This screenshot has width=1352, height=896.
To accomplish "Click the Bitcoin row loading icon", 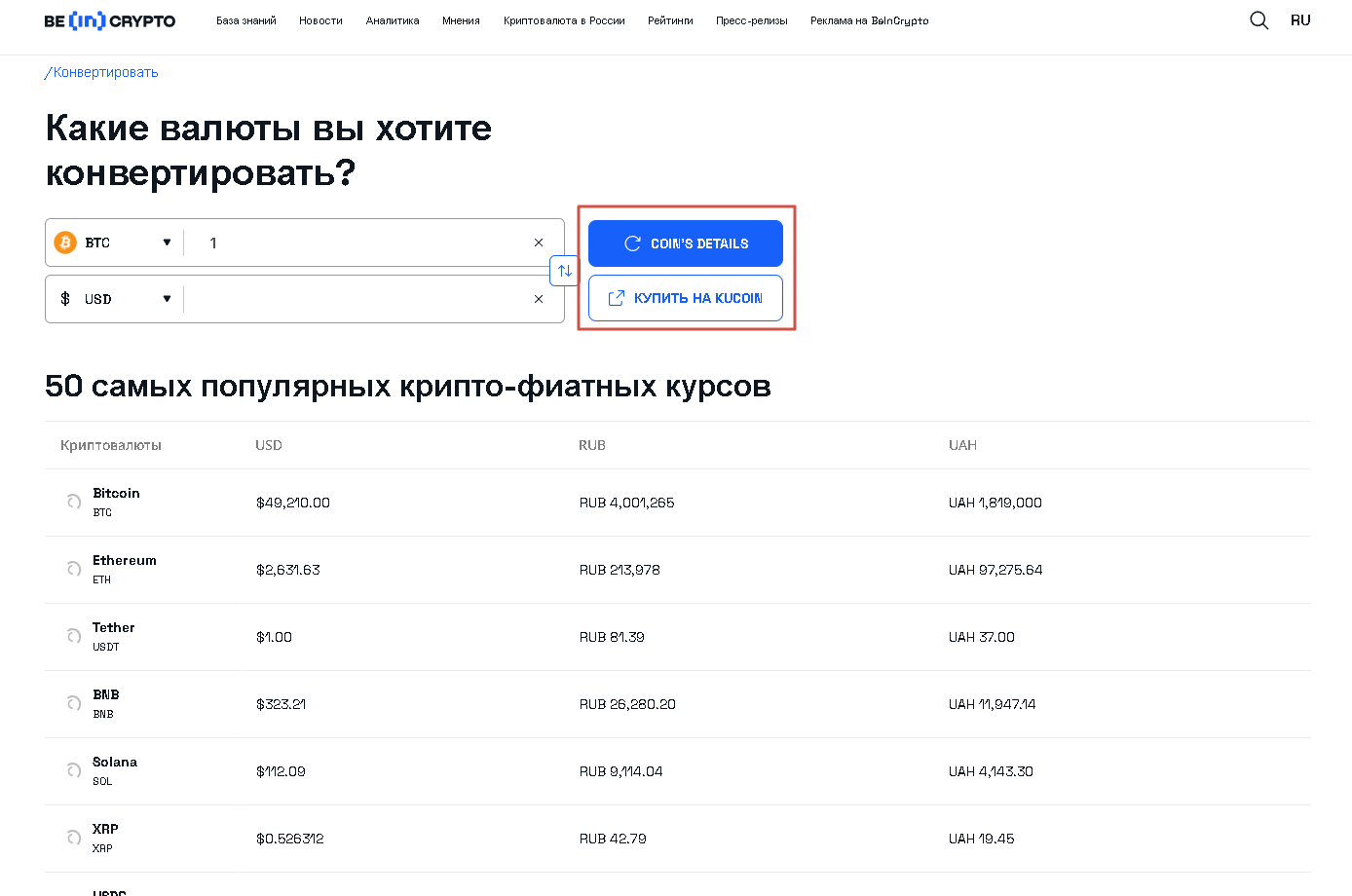I will tap(74, 502).
